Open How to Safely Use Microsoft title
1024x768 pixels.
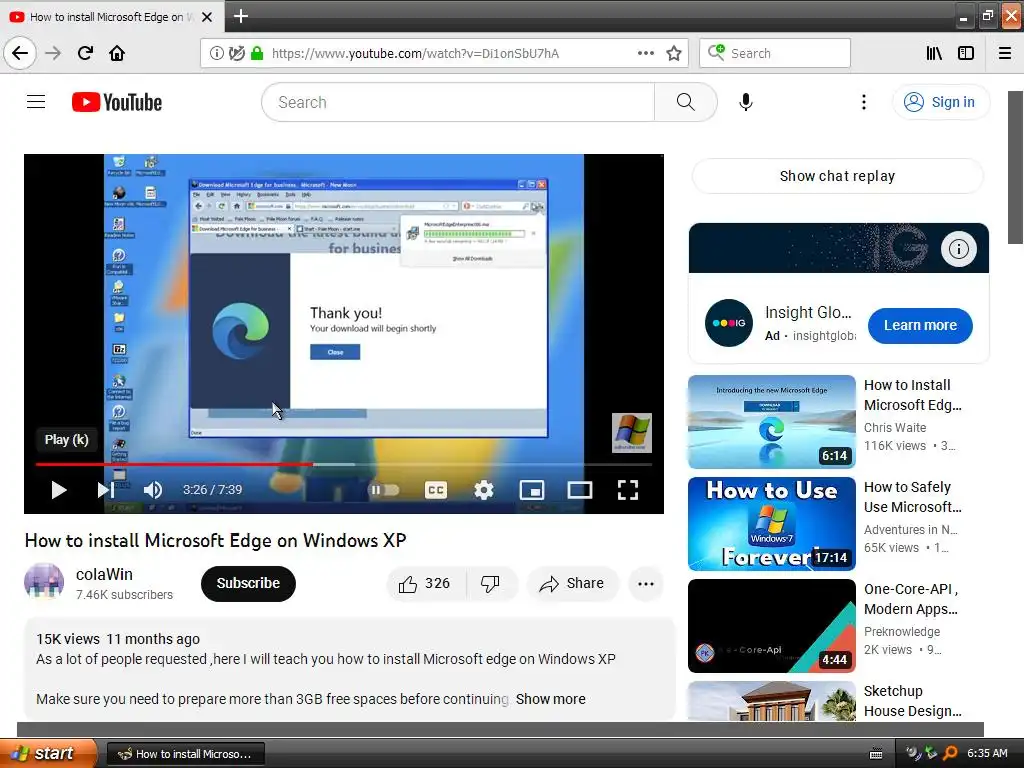[912, 497]
